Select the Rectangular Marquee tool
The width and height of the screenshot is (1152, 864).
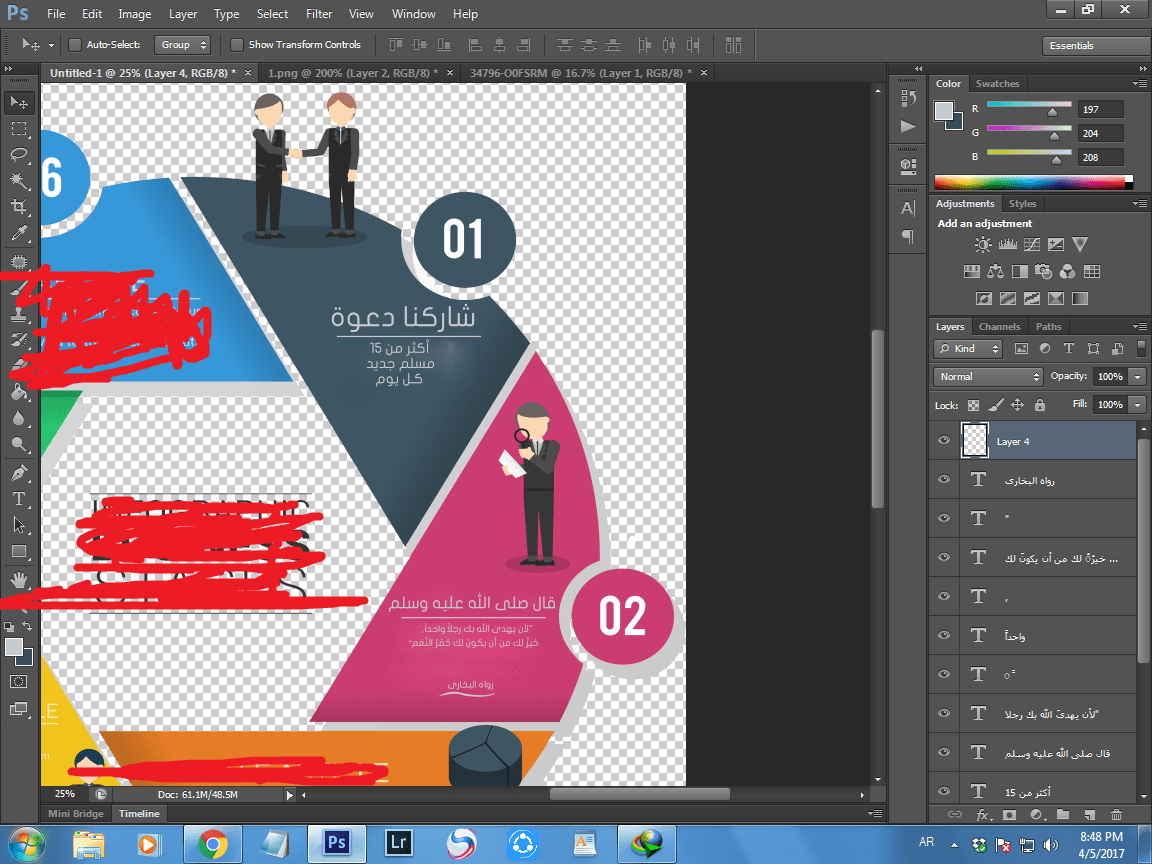pos(19,129)
